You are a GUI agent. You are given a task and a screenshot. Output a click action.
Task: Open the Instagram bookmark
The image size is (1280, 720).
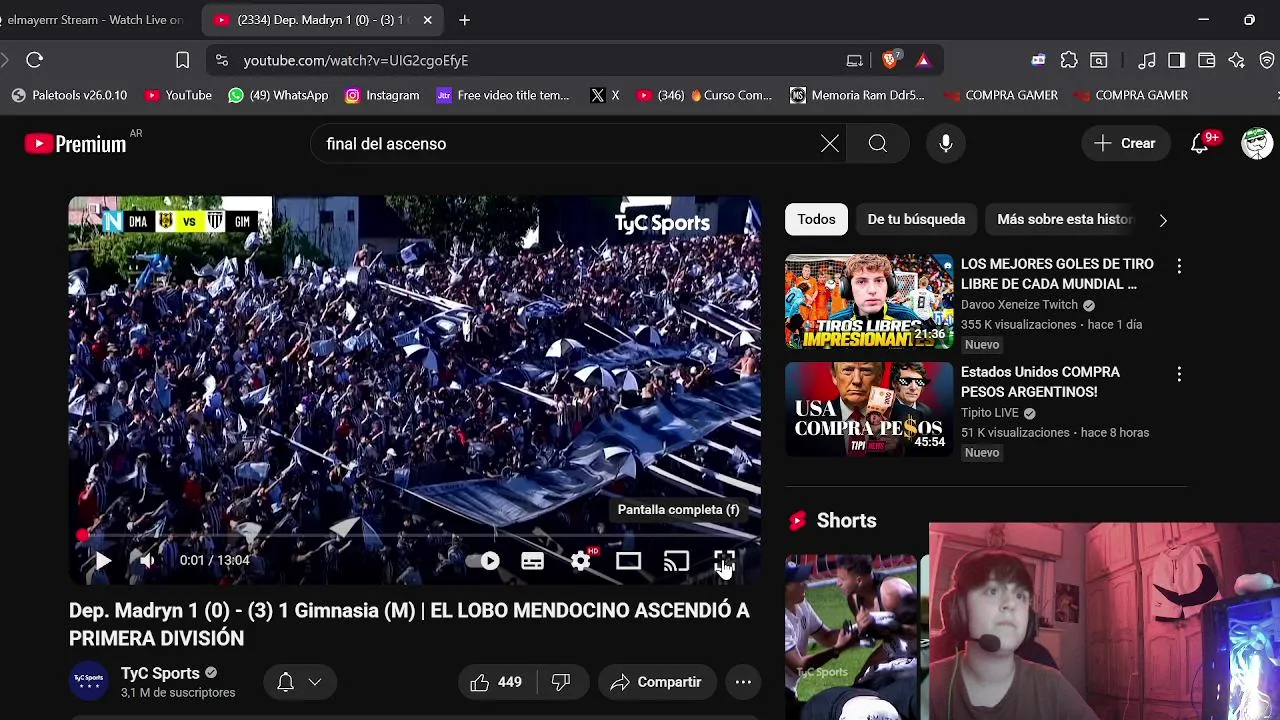[382, 95]
